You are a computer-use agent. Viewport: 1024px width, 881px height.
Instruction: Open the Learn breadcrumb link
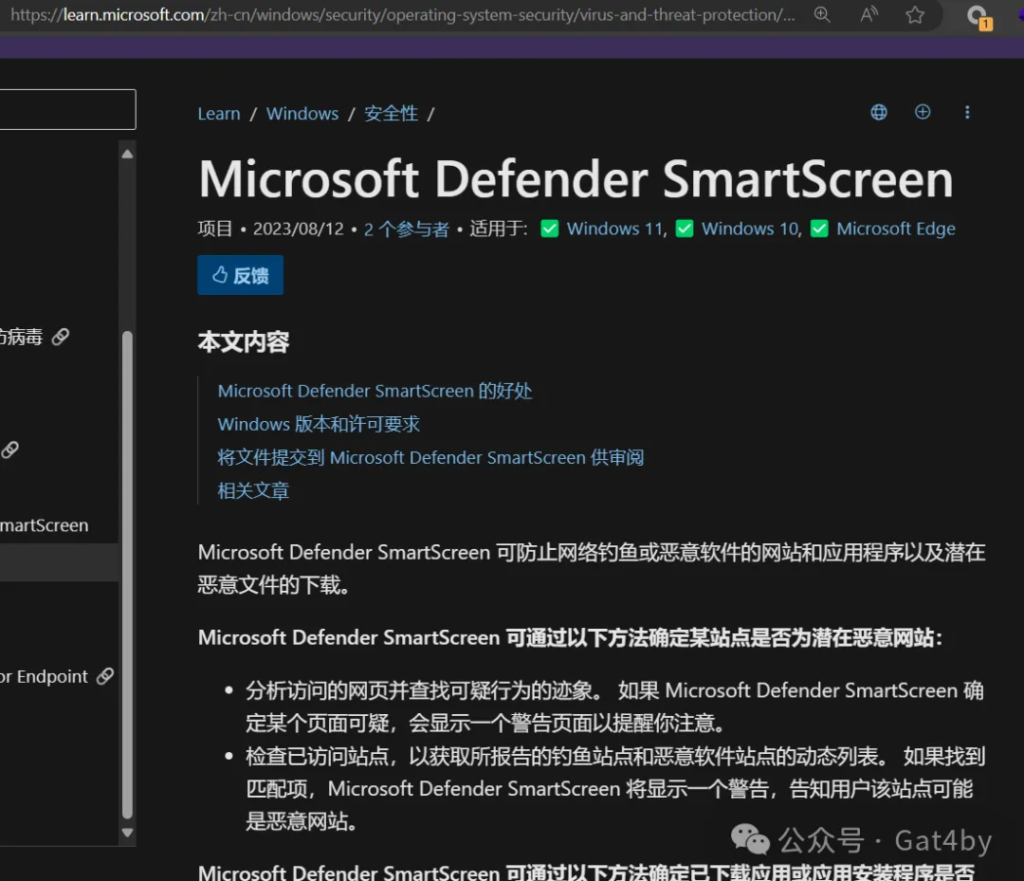pos(219,114)
